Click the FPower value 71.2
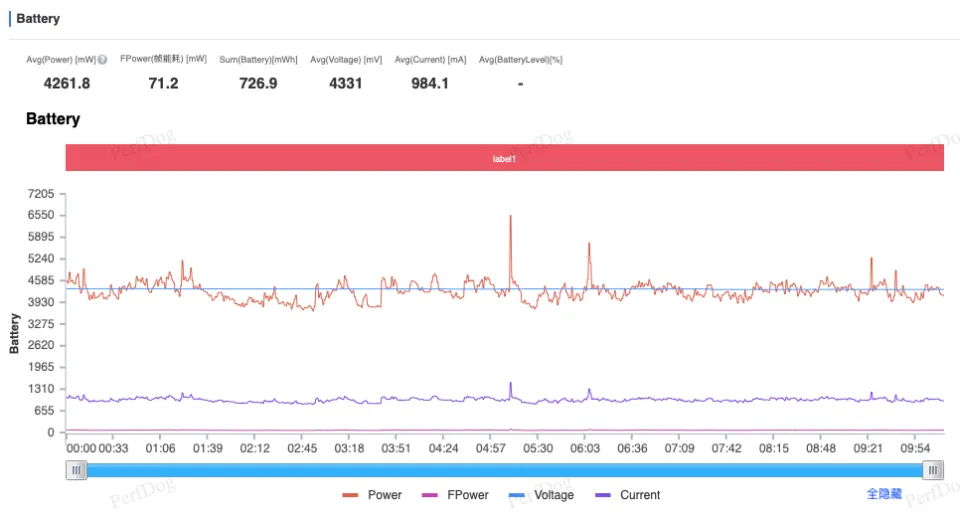Image resolution: width=960 pixels, height=522 pixels. [163, 84]
